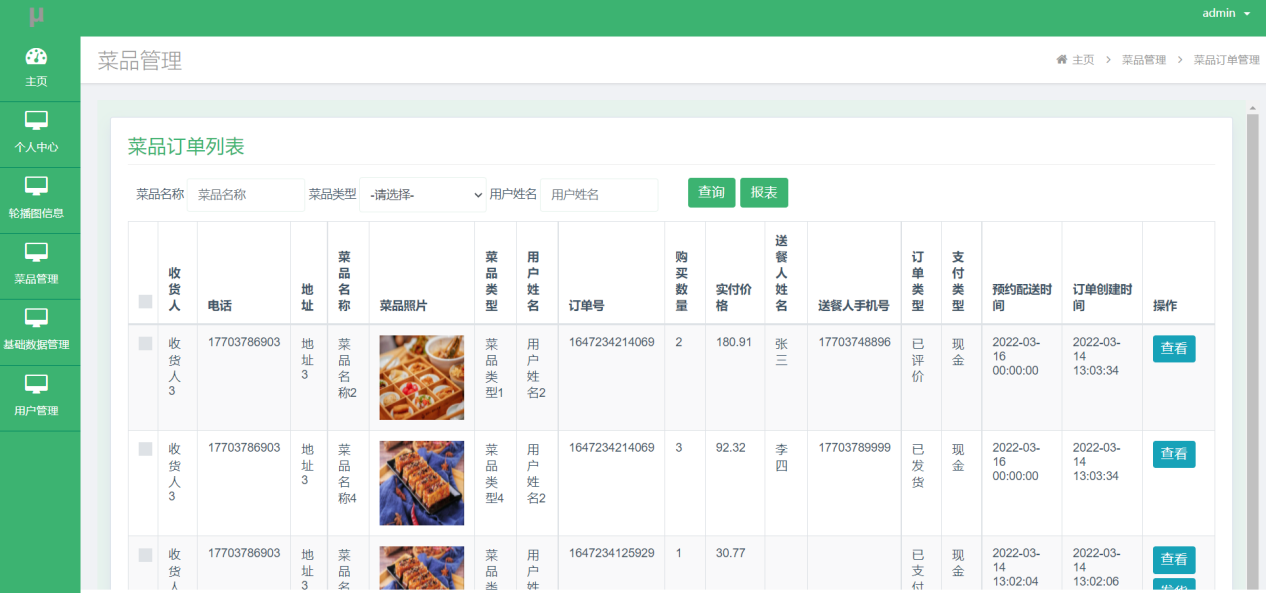Open the 菜品类型 select dropdown
Screen dimensions: 1266x593
[423, 195]
